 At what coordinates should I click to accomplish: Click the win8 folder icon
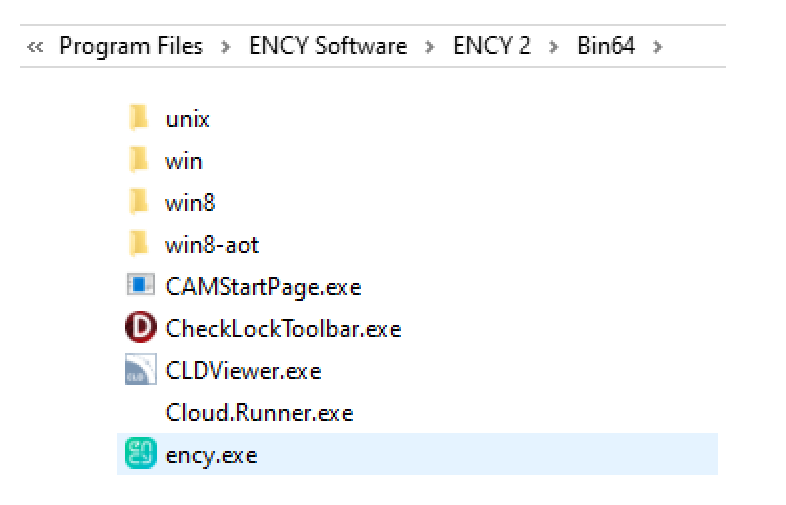(140, 202)
